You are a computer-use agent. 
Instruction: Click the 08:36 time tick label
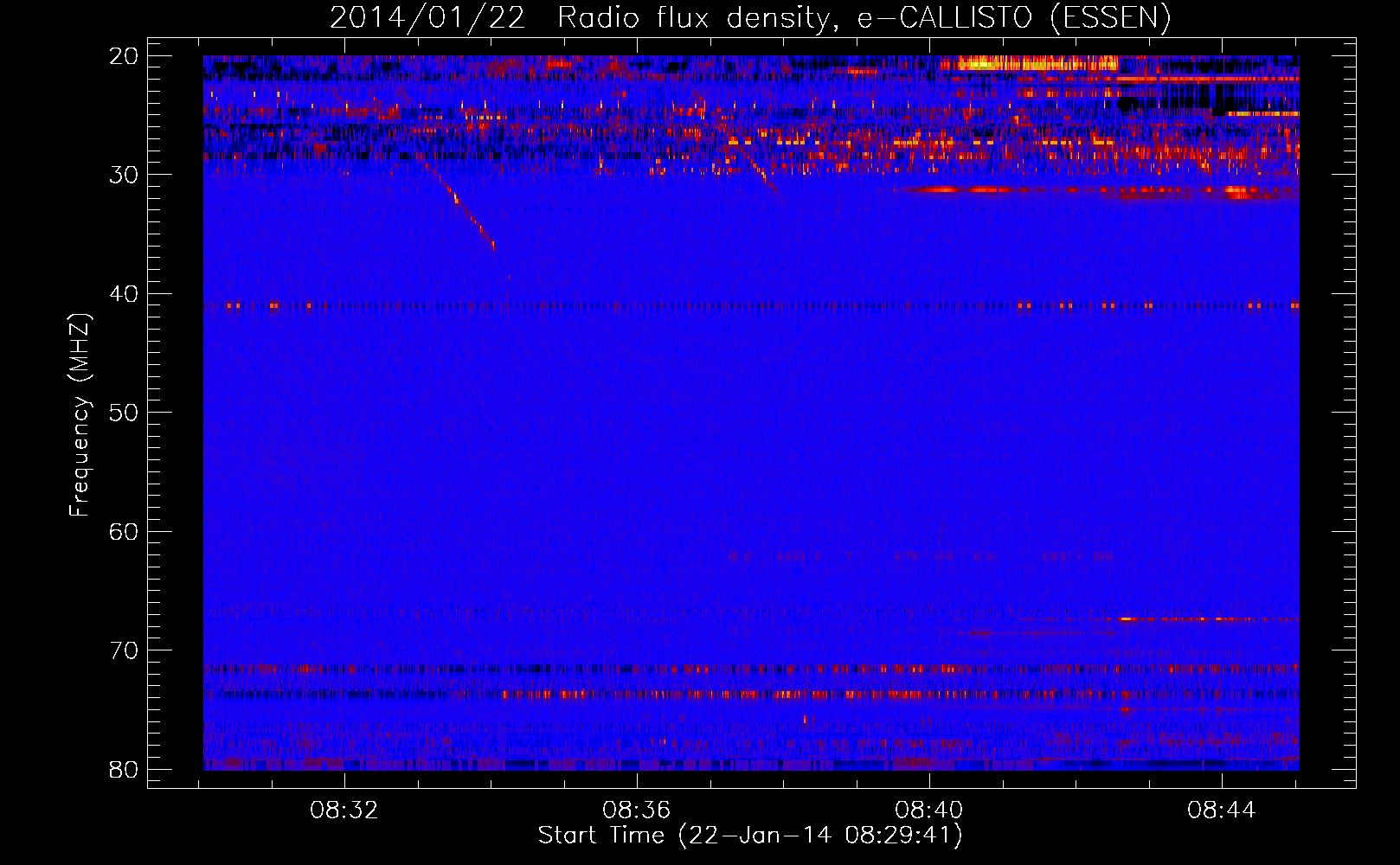tap(637, 811)
